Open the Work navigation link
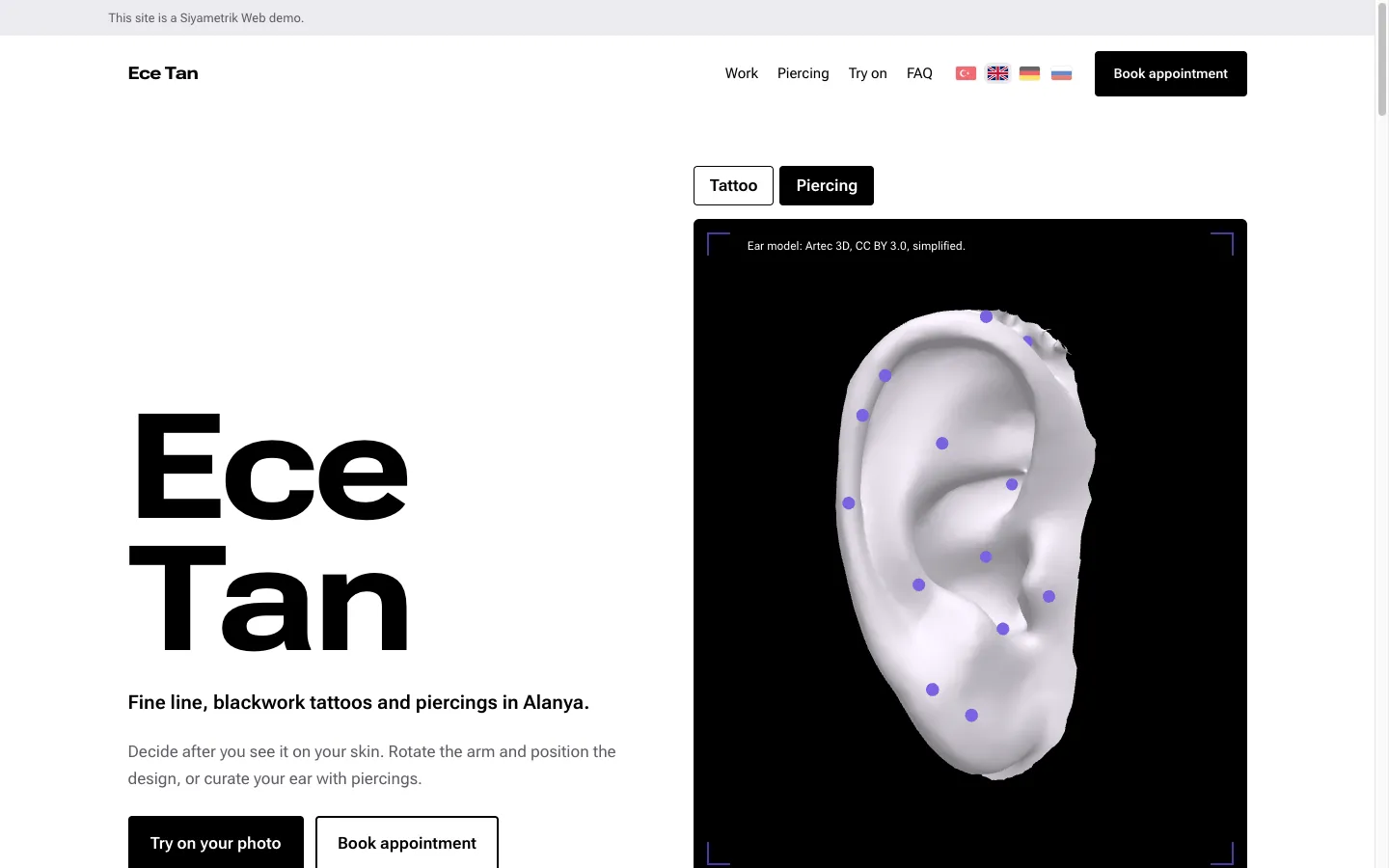 coord(742,73)
